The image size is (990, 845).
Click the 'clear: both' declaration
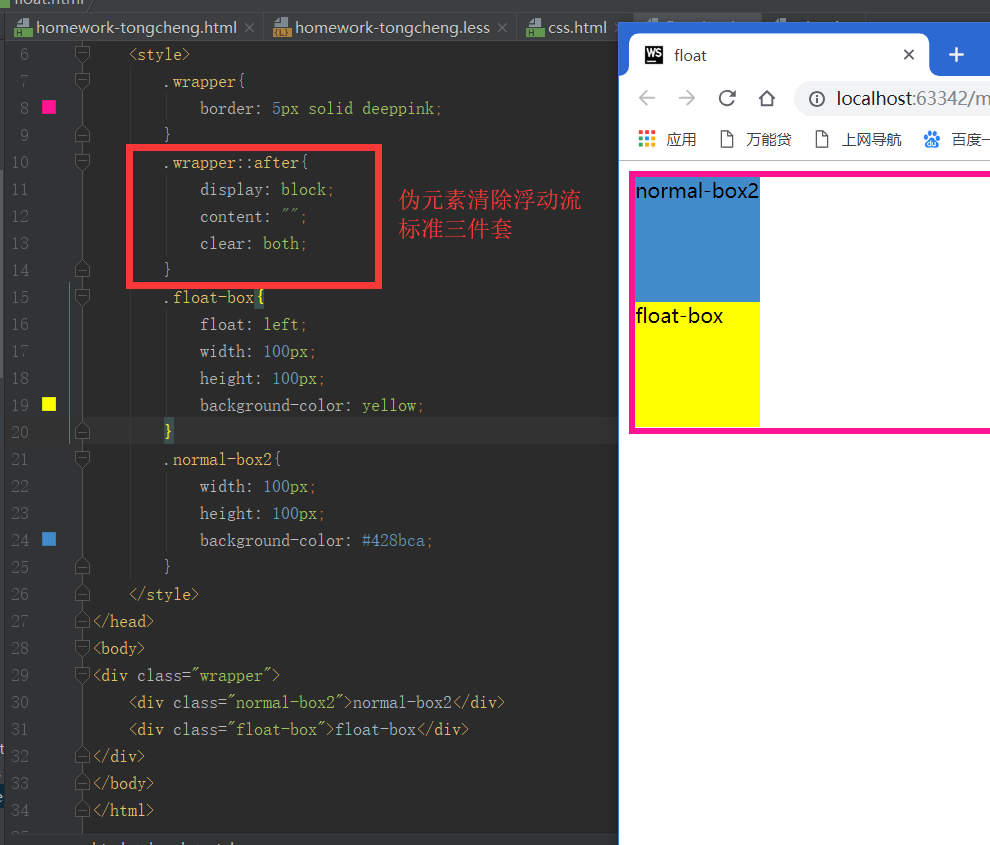[253, 244]
